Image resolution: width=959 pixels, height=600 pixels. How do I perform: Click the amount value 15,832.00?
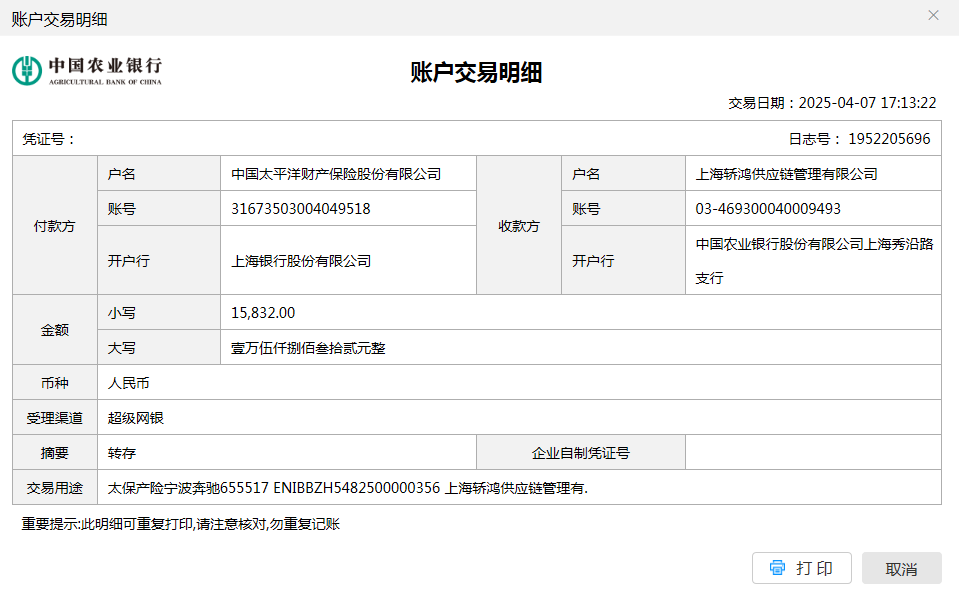(263, 313)
